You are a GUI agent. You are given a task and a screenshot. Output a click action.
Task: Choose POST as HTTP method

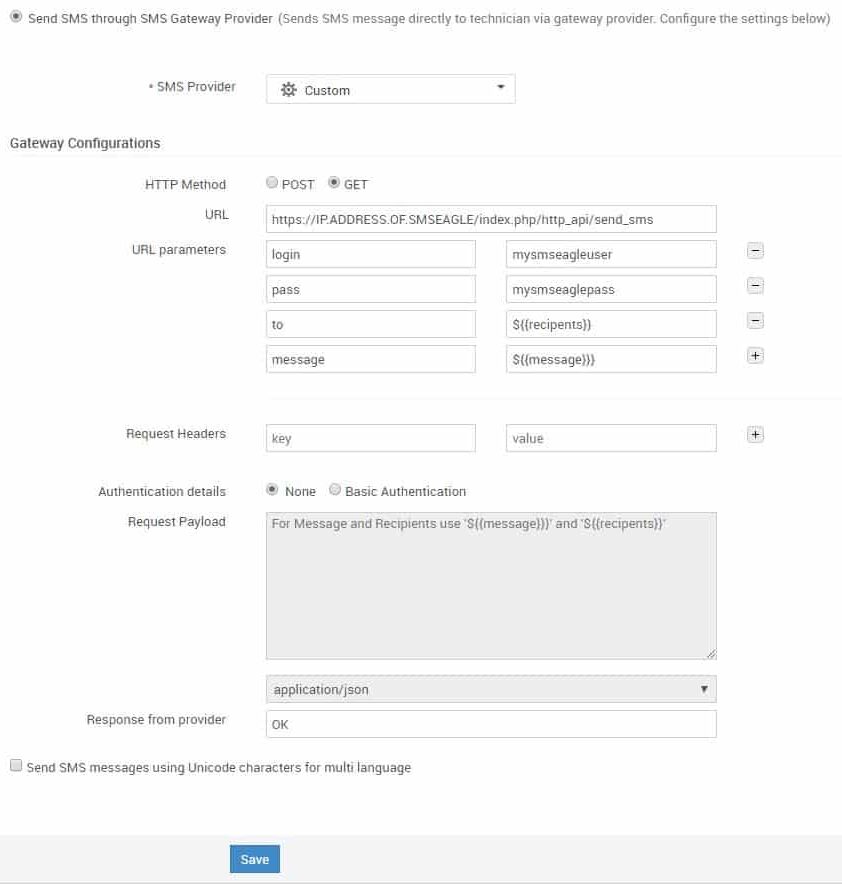tap(272, 182)
